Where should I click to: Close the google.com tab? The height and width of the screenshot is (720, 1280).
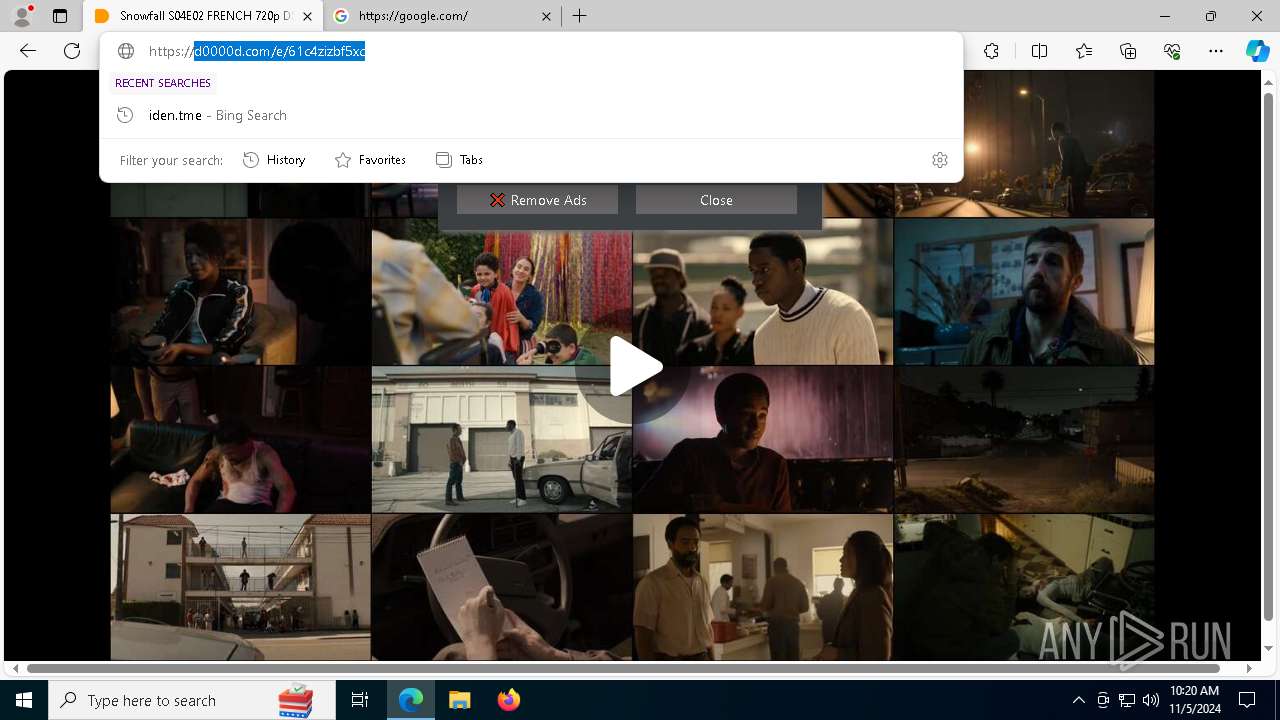pyautogui.click(x=546, y=16)
